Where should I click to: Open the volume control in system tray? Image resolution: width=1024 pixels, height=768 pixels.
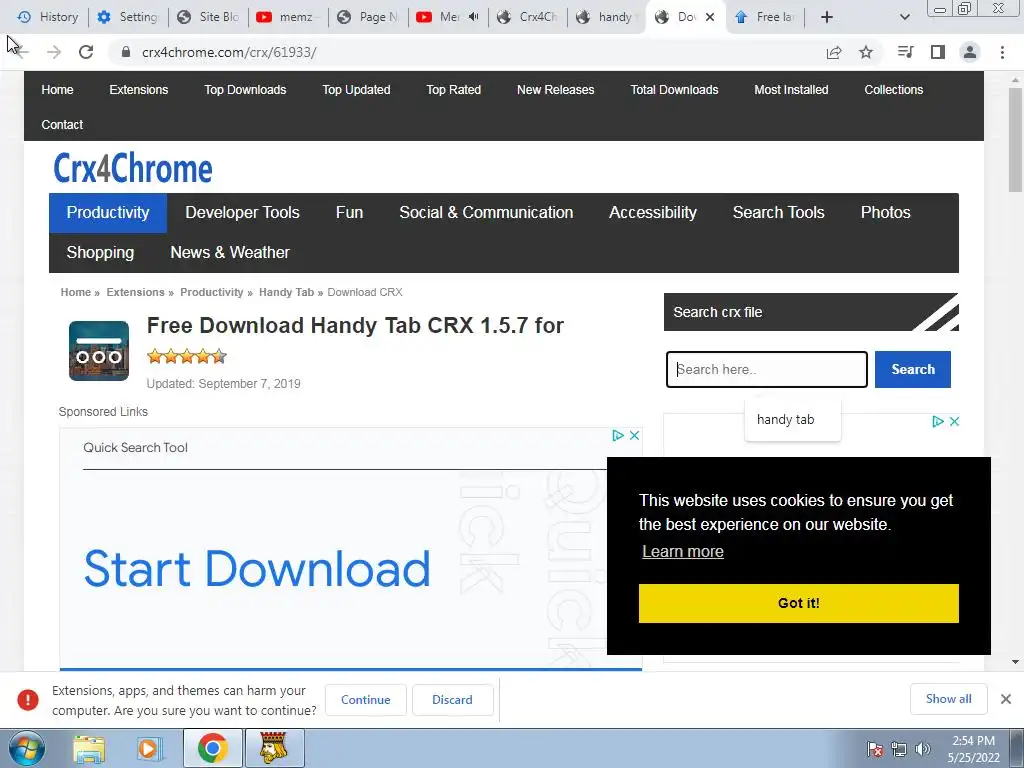pos(923,749)
